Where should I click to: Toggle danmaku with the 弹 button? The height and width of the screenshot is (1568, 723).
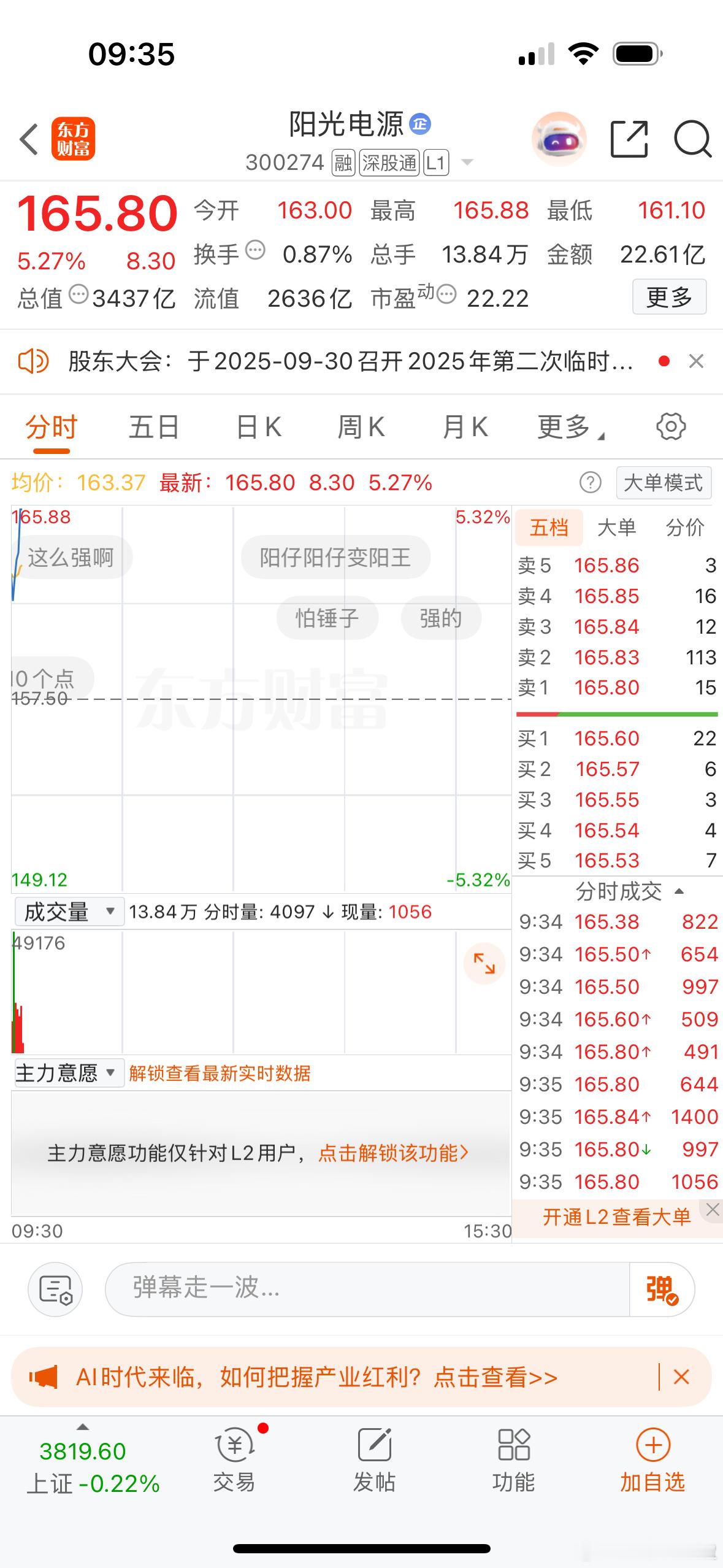tap(662, 1289)
